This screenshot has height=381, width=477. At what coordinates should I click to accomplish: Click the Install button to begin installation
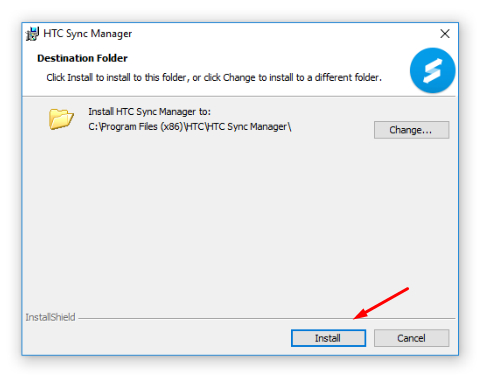pyautogui.click(x=328, y=338)
